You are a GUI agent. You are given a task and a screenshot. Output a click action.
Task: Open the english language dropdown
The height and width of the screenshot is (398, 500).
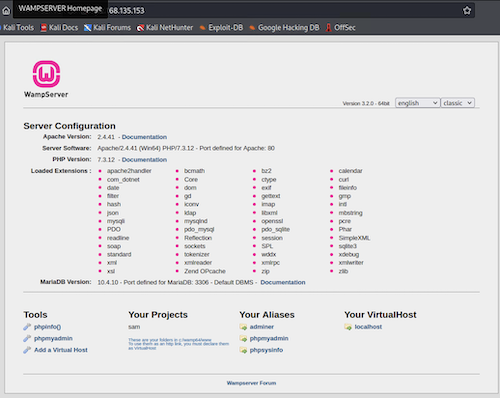coord(417,103)
